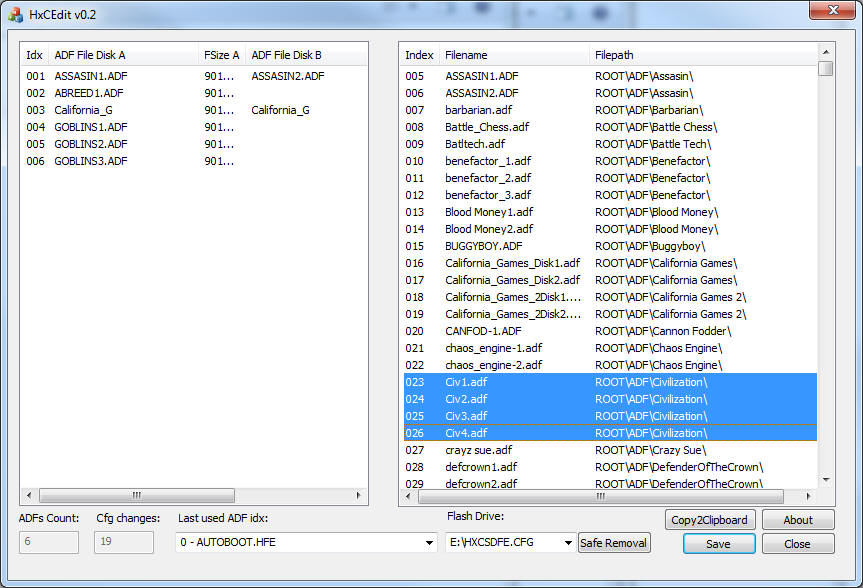Click the Safe Removal button

pyautogui.click(x=614, y=543)
